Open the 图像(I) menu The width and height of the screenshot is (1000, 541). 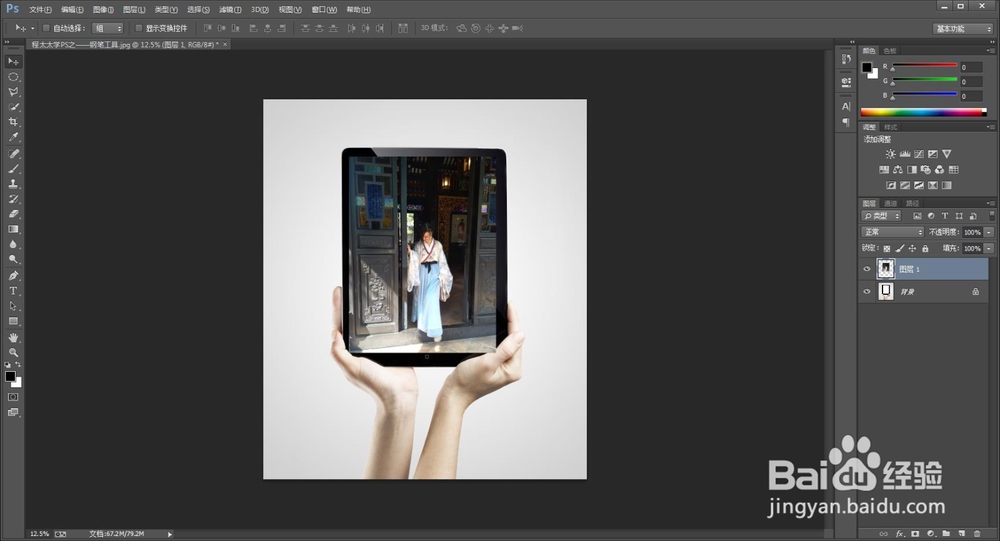pos(103,8)
